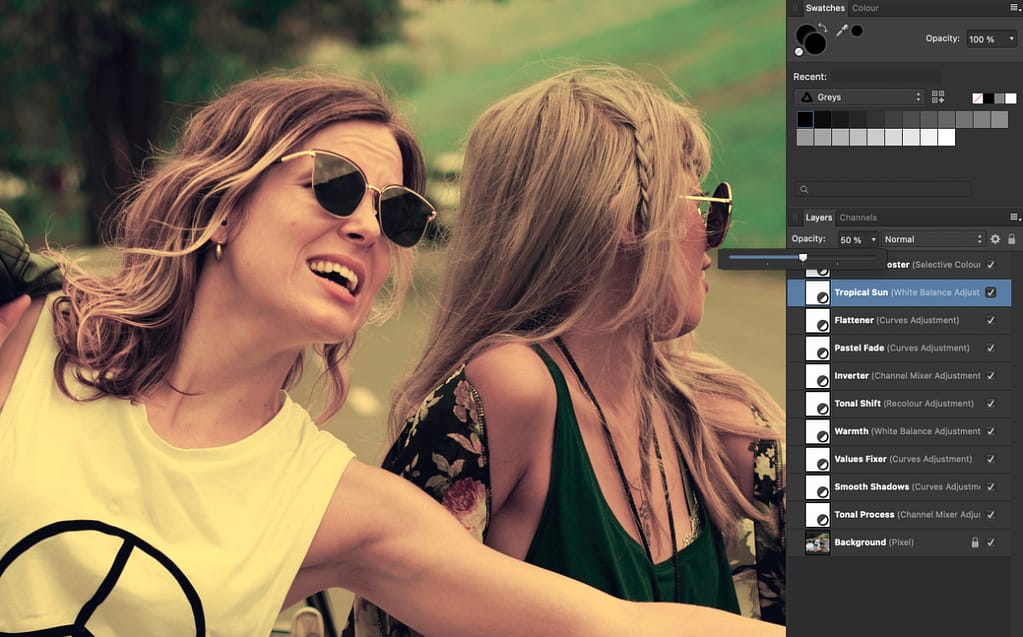The image size is (1023, 637).
Task: Switch to the Swatches tab
Action: [x=825, y=8]
